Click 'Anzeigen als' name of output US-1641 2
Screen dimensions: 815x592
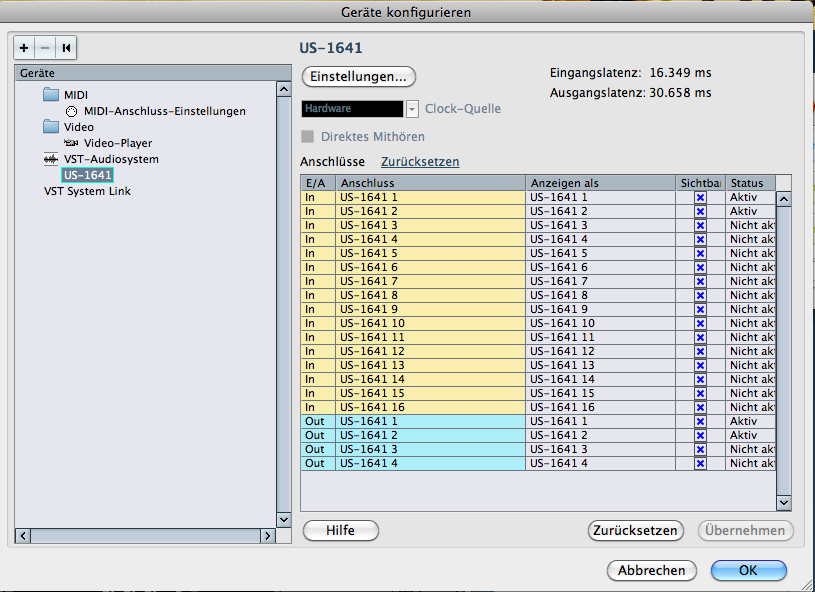(600, 436)
